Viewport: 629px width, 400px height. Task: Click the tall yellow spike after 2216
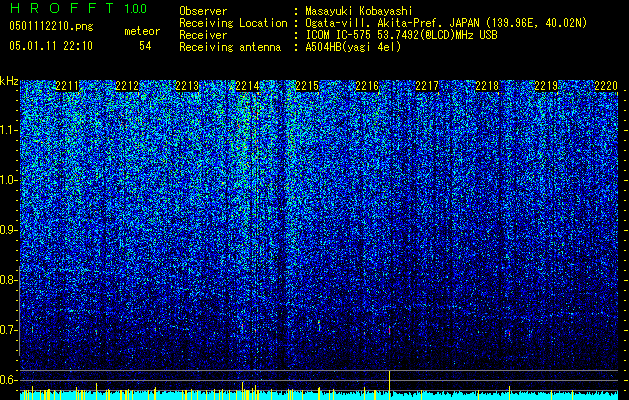(389, 385)
